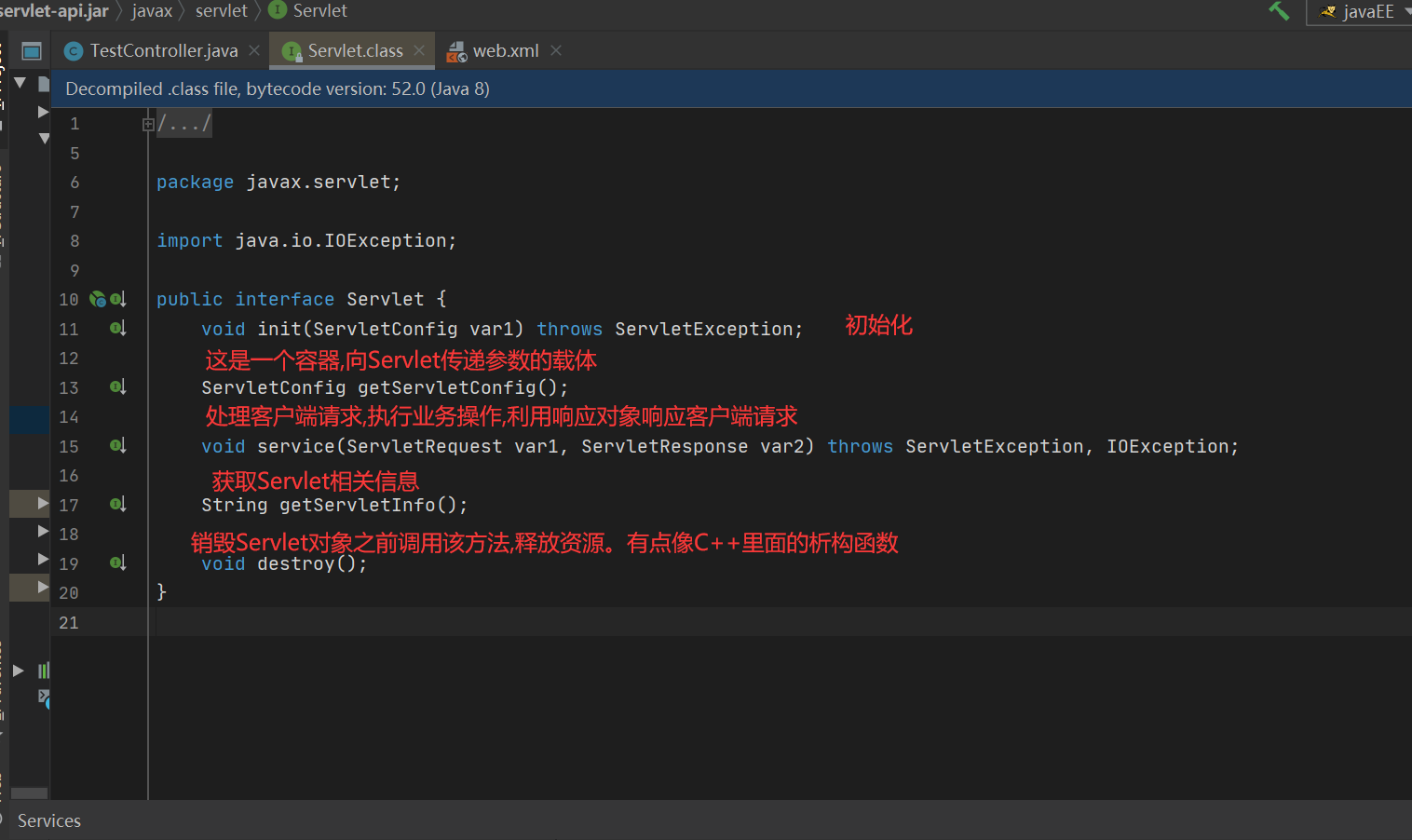The image size is (1412, 840).
Task: Expand the highlighted tree node beside line 17
Action: pyautogui.click(x=43, y=503)
